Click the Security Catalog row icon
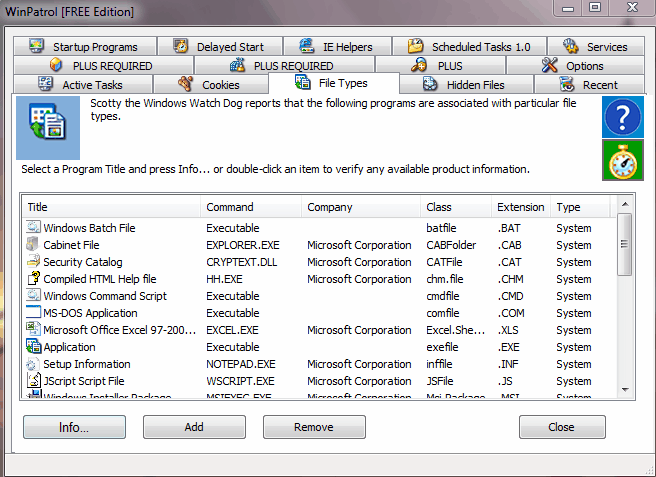This screenshot has width=656, height=477. pos(33,262)
